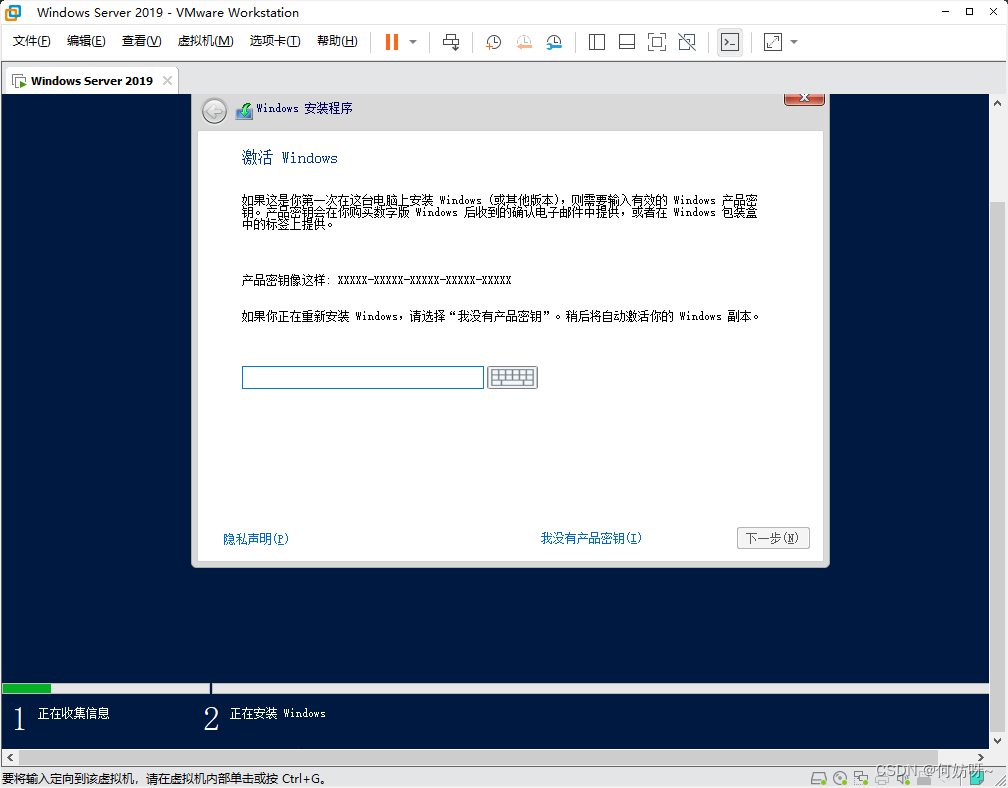Minimize the VMware Workstation window
This screenshot has height=788, width=1008.
tap(945, 12)
